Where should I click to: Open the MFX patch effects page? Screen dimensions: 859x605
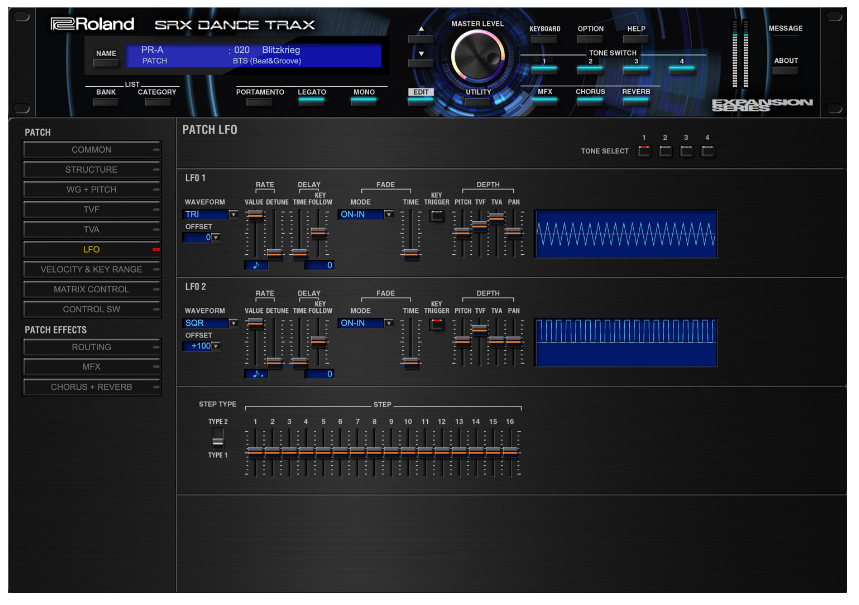[x=91, y=367]
